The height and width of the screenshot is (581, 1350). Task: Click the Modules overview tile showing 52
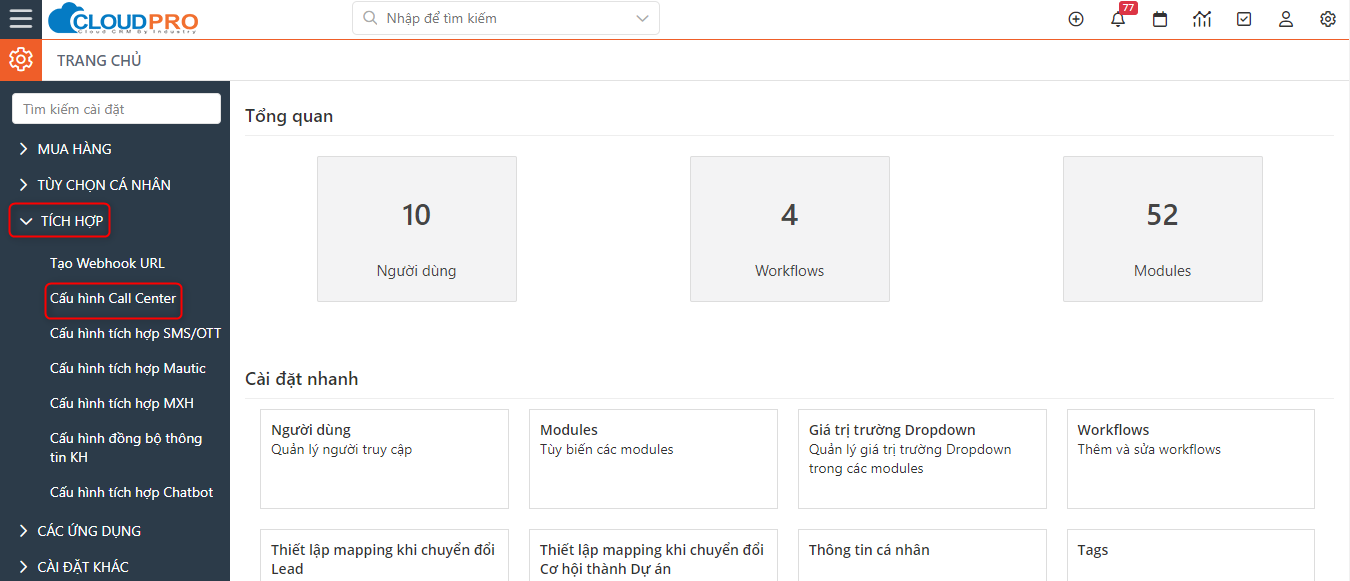pyautogui.click(x=1162, y=229)
